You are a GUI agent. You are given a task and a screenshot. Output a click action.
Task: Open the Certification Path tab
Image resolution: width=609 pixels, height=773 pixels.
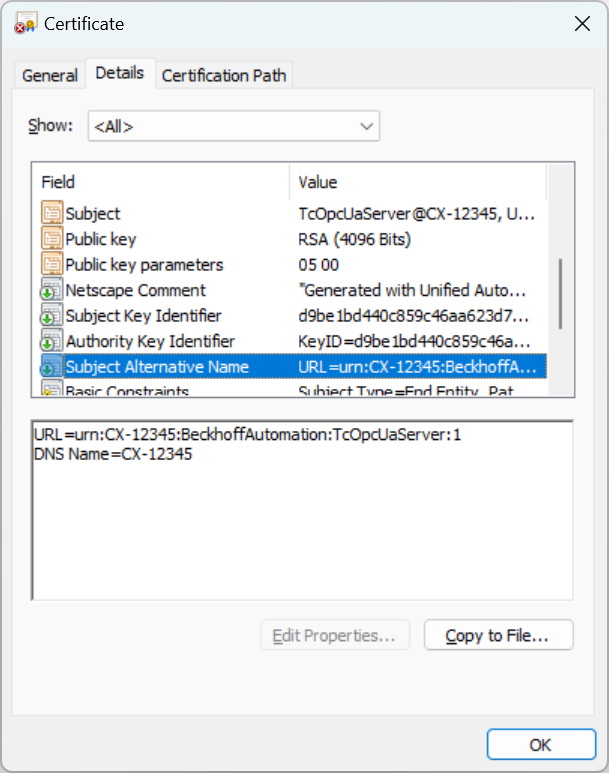click(x=224, y=75)
